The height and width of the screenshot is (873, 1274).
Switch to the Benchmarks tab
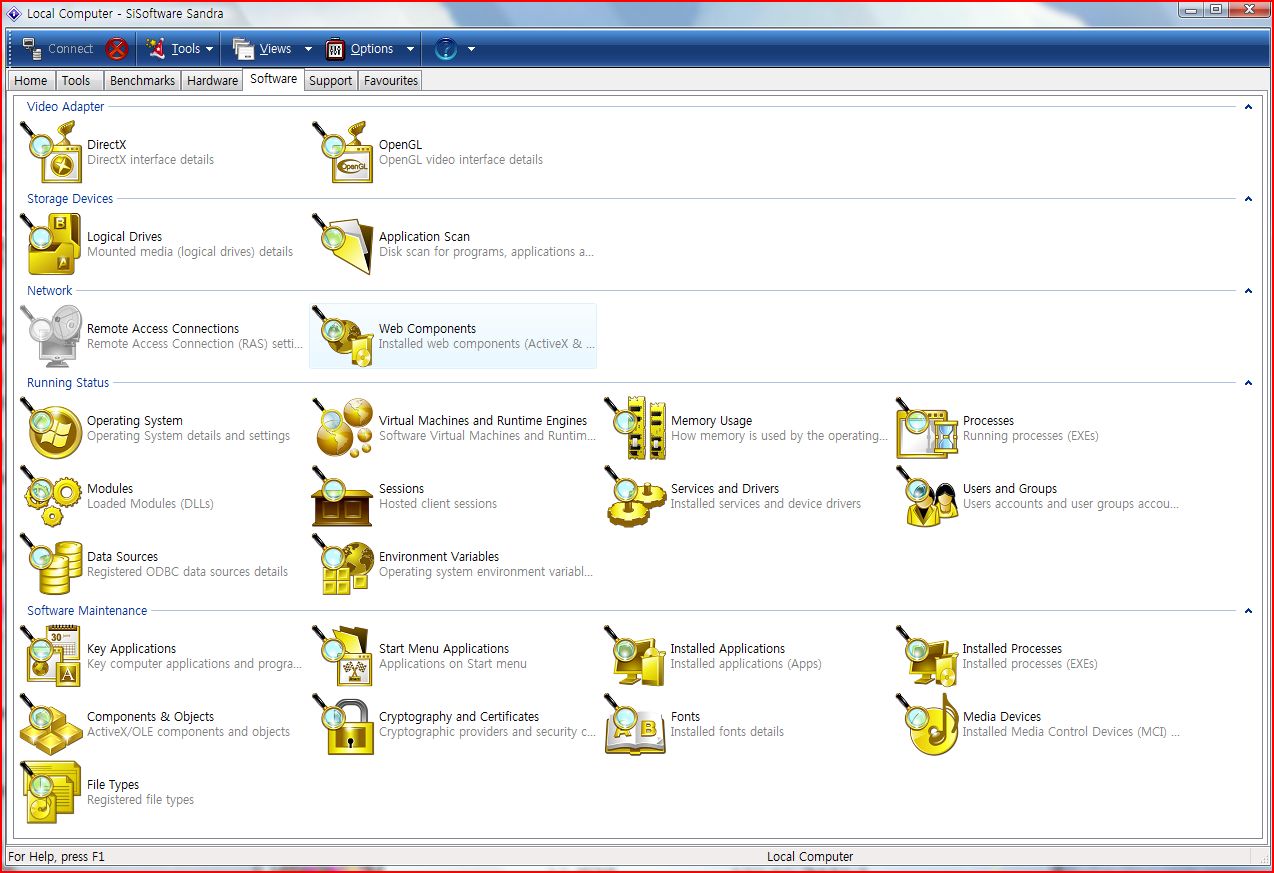[142, 81]
